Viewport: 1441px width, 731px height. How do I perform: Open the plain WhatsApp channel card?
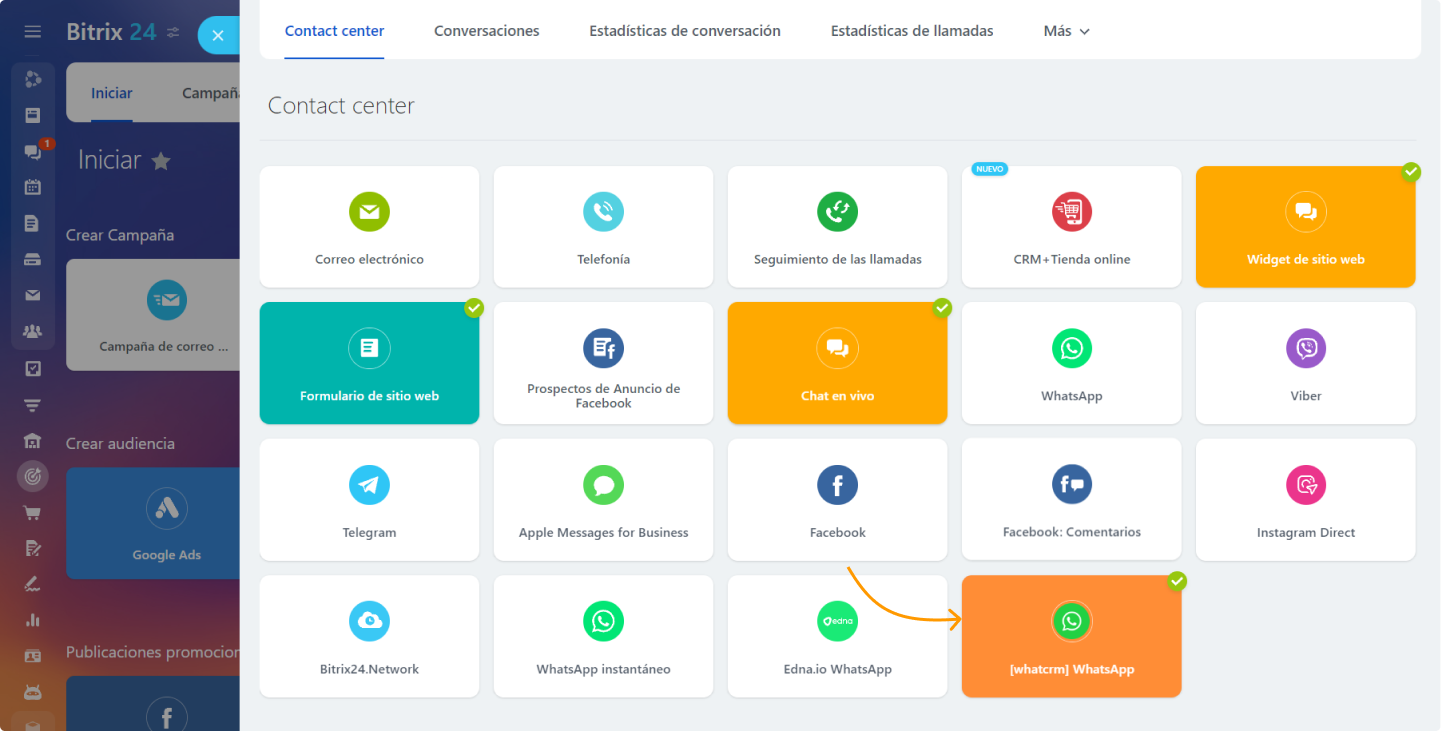pyautogui.click(x=1071, y=363)
